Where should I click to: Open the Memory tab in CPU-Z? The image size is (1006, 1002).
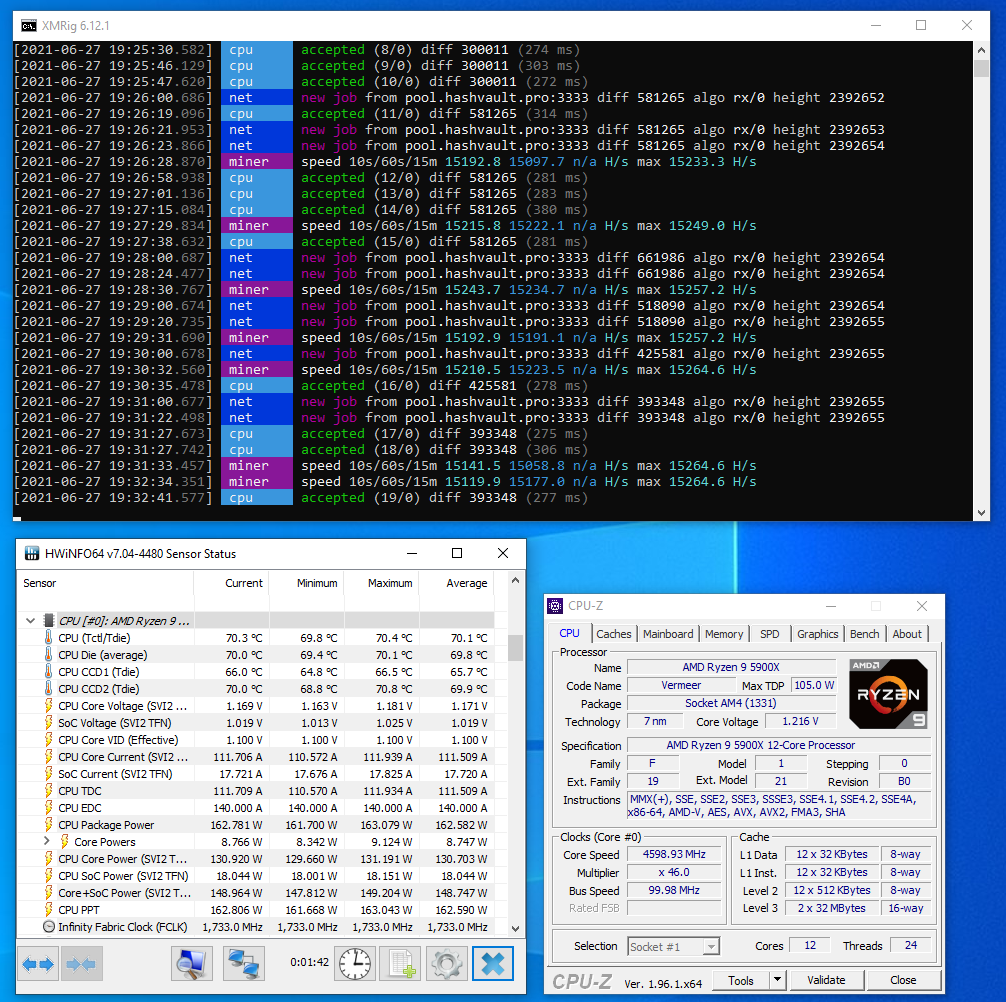tap(724, 634)
